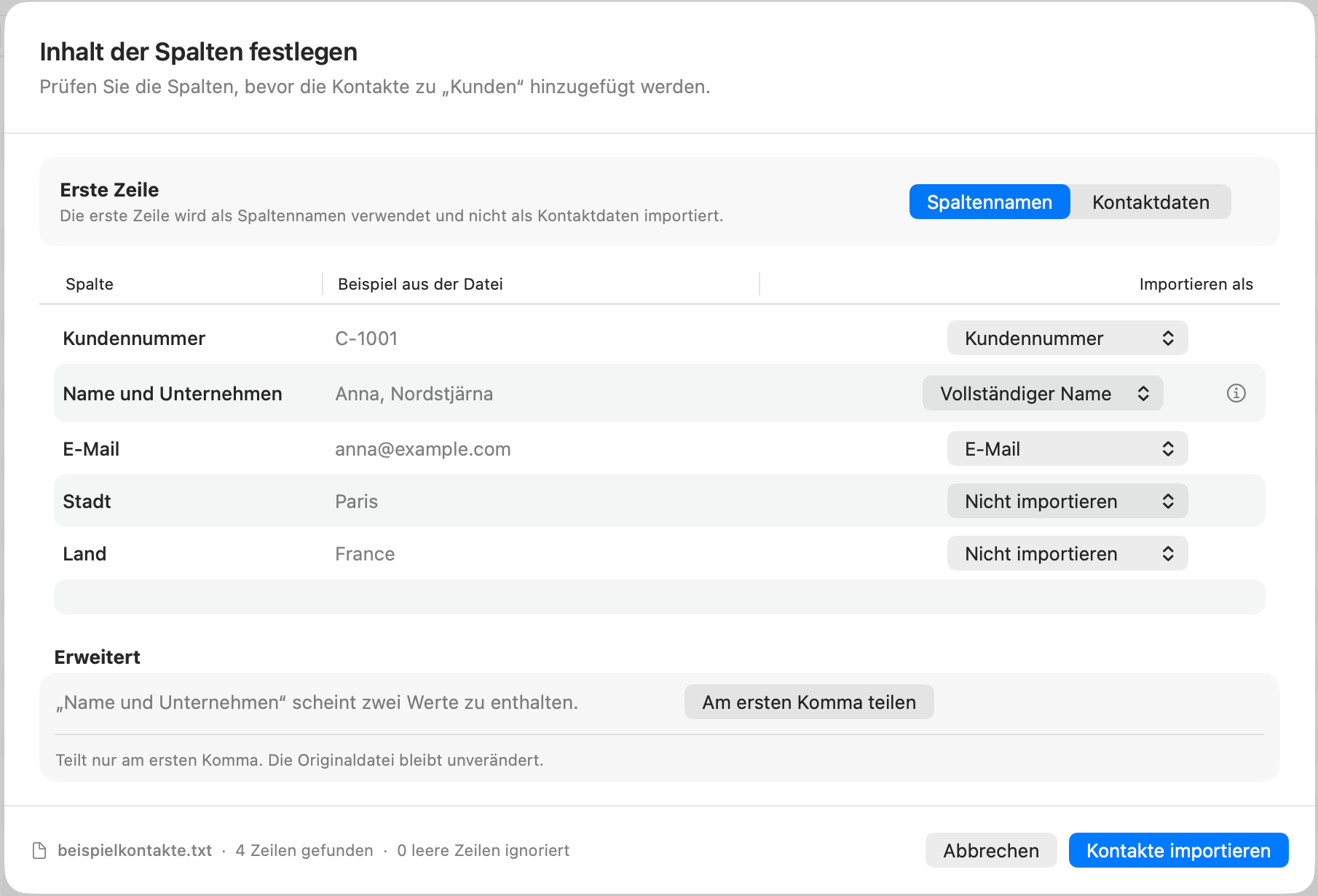1318x896 pixels.
Task: Click the Inhalt der Spalten festlegen title
Action: click(x=198, y=52)
